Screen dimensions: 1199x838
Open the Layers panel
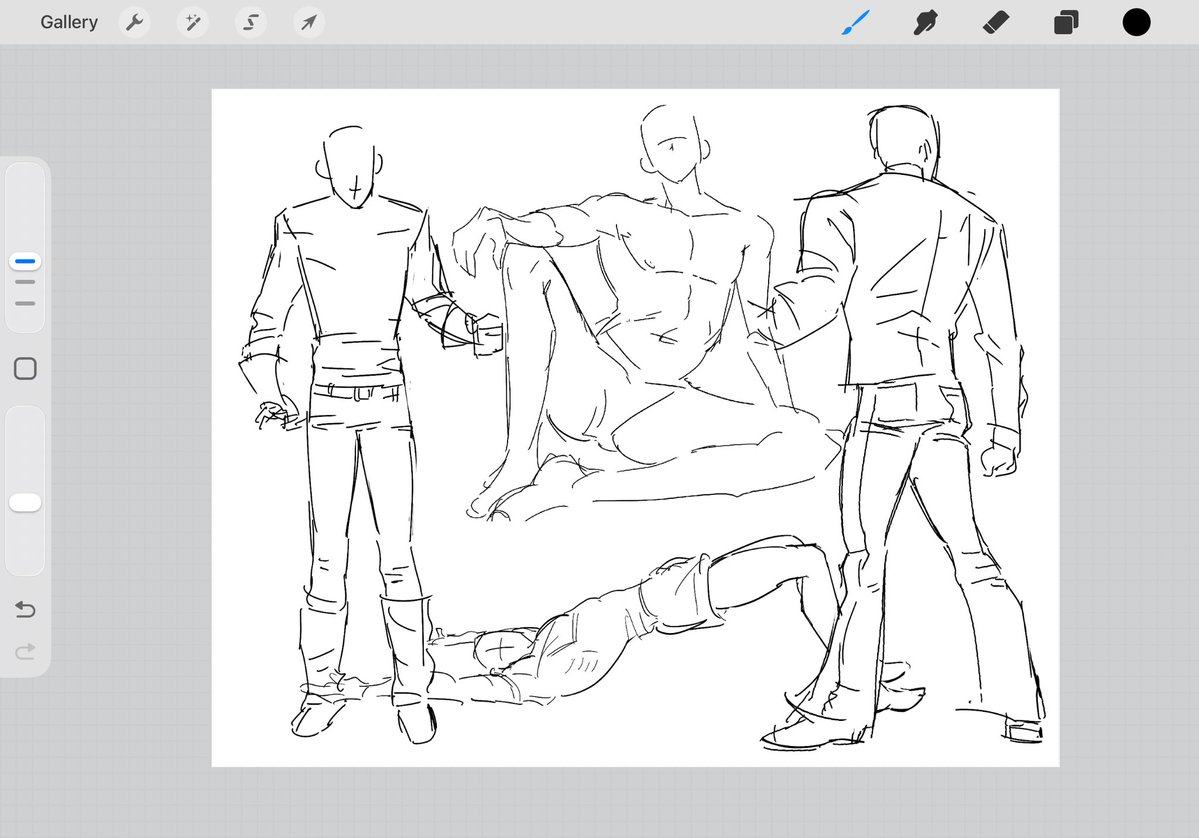click(1066, 22)
